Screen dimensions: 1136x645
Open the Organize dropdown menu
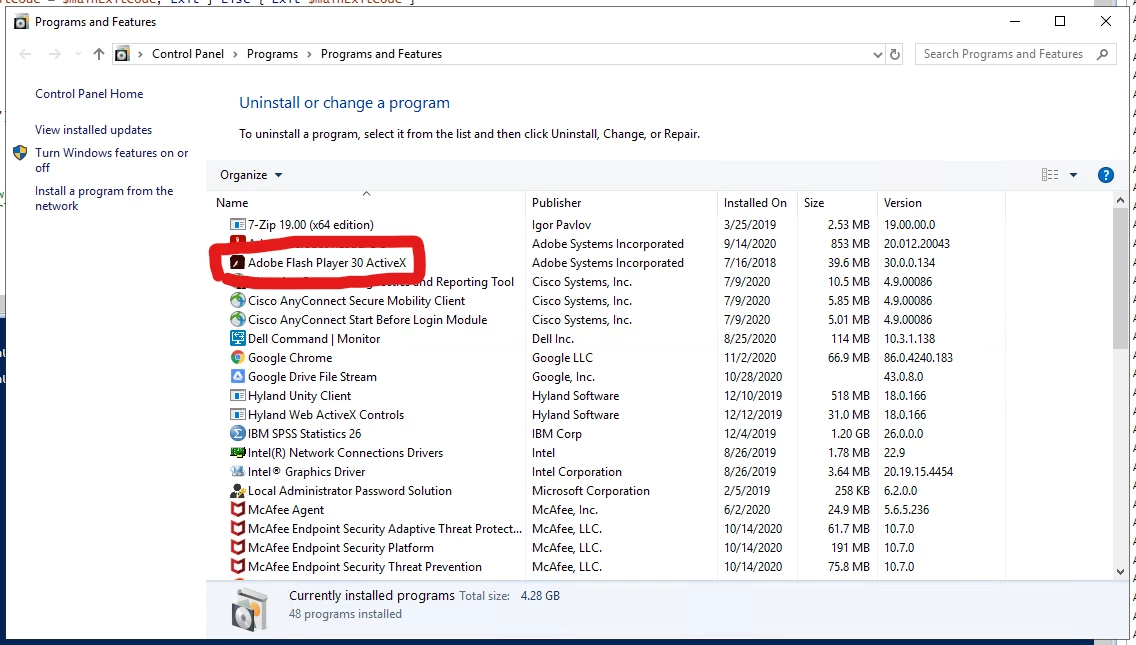click(251, 175)
